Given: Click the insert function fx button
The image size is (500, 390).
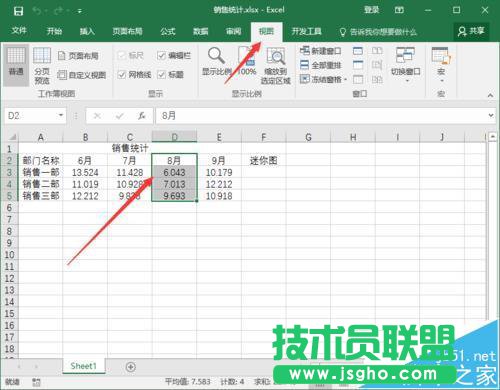Looking at the screenshot, I should click(x=142, y=116).
